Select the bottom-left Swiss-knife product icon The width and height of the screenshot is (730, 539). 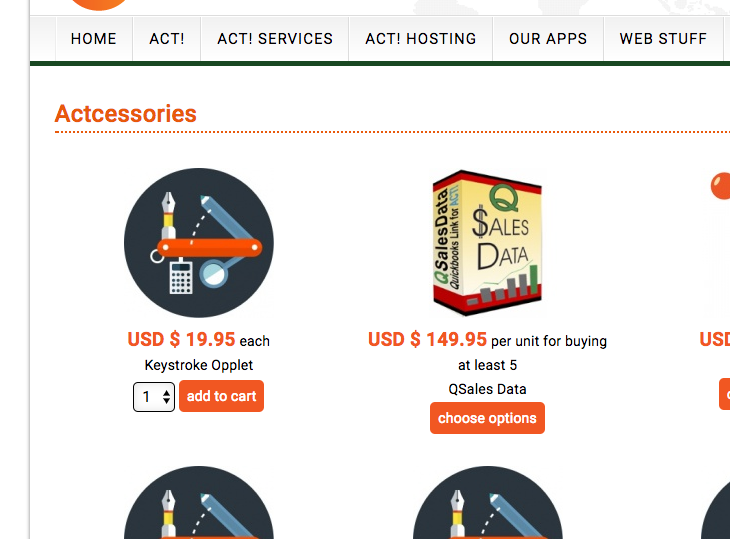[x=198, y=505]
